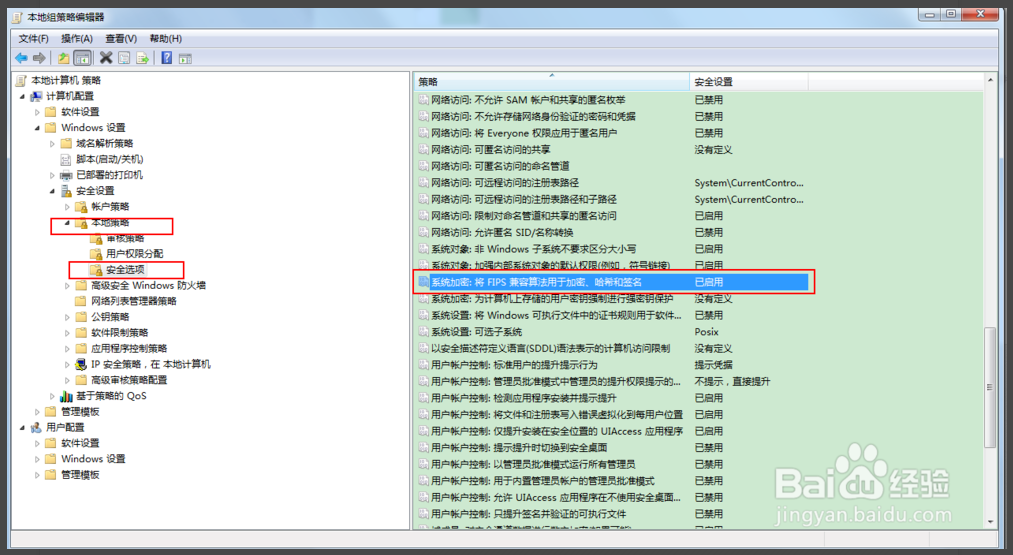Expand the 帐户策略 node
The height and width of the screenshot is (555, 1013).
[x=67, y=207]
